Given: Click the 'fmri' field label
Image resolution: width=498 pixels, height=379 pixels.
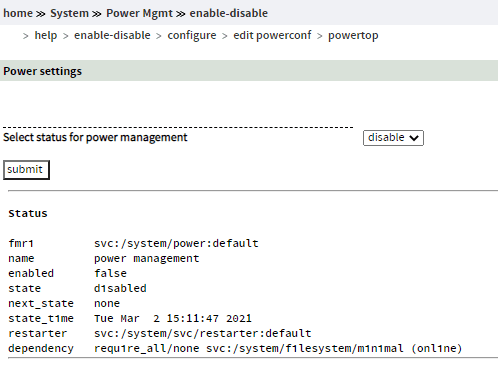Looking at the screenshot, I should (x=21, y=244).
